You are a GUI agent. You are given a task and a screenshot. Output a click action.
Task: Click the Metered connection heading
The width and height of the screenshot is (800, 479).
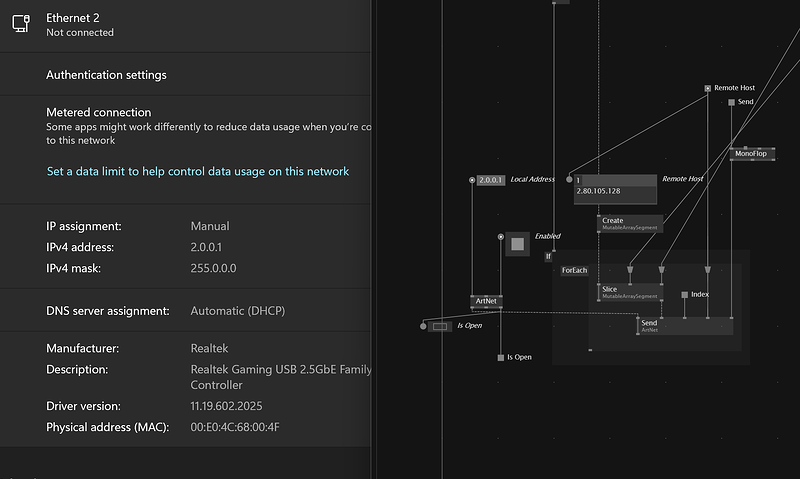[x=98, y=112]
